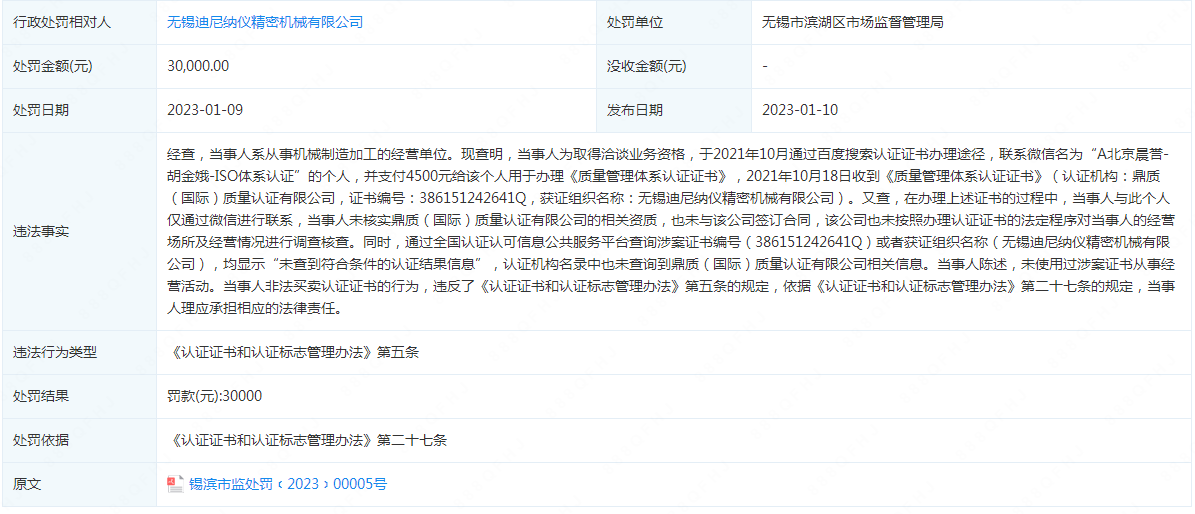
Task: Select the 行政处罚相对人 label cell
Action: [x=79, y=22]
